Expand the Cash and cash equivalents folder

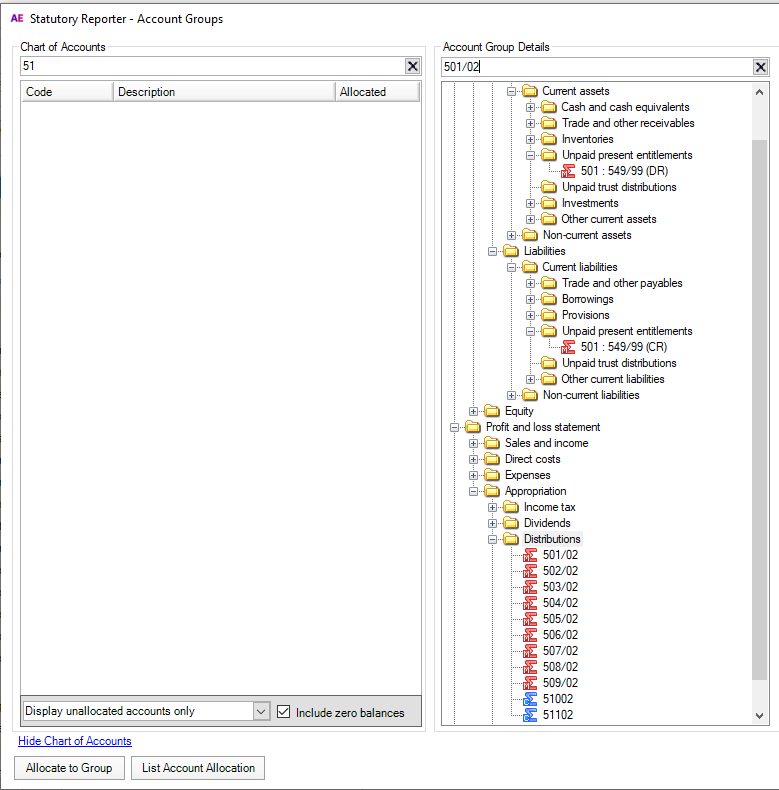[x=531, y=107]
